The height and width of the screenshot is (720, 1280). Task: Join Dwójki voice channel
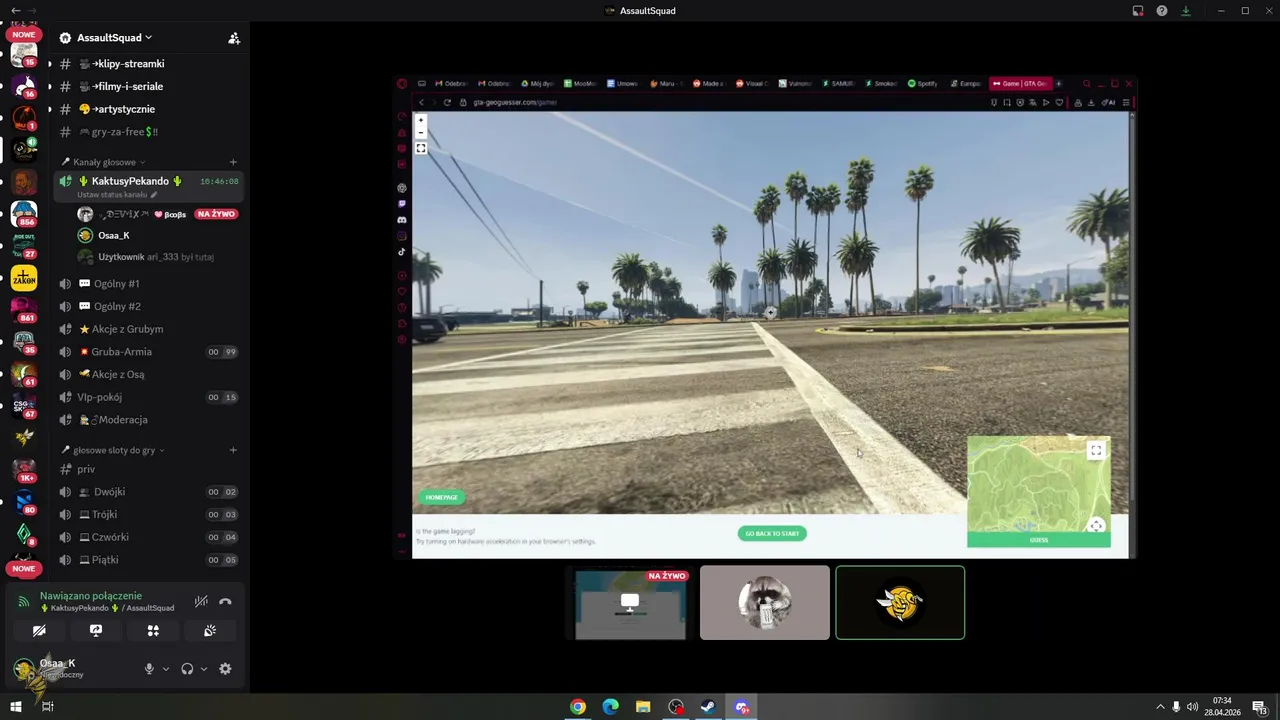[x=148, y=492]
